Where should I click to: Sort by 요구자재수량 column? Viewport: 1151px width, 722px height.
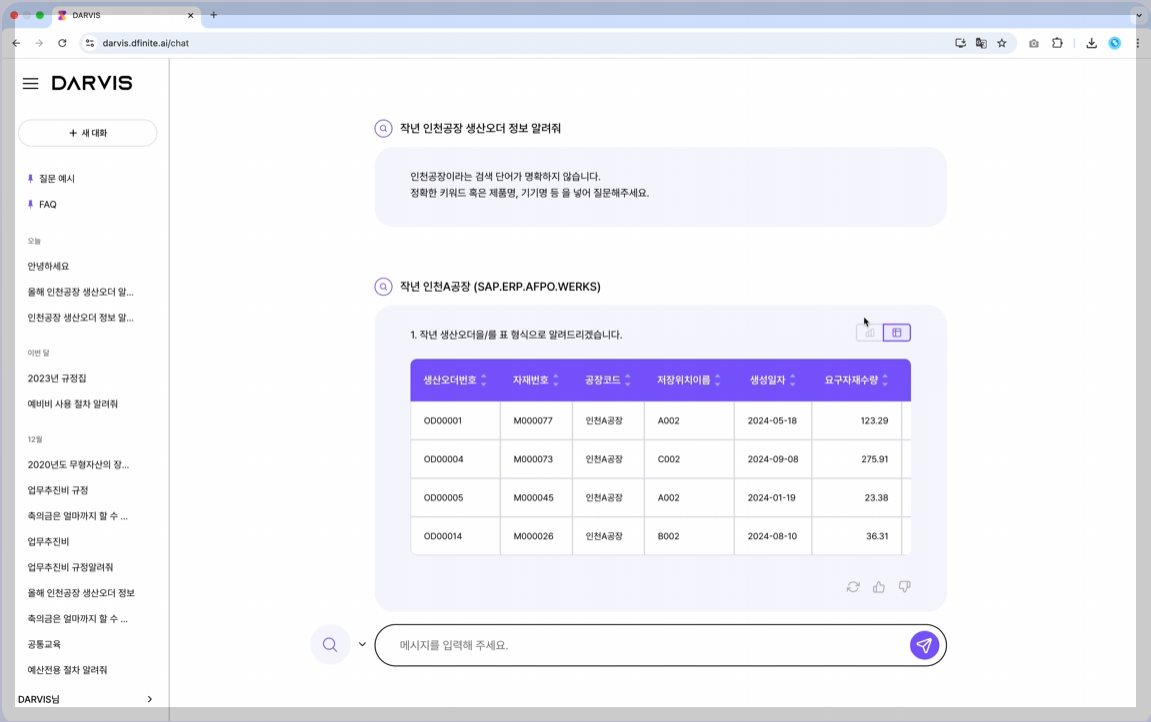click(x=885, y=380)
